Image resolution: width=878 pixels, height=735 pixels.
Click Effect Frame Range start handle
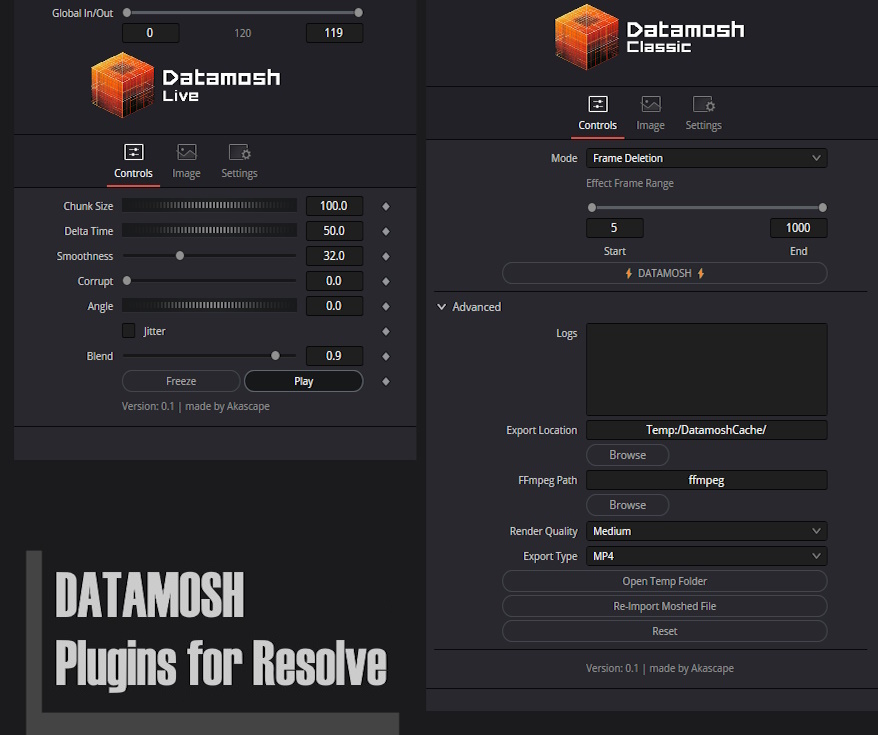(592, 208)
